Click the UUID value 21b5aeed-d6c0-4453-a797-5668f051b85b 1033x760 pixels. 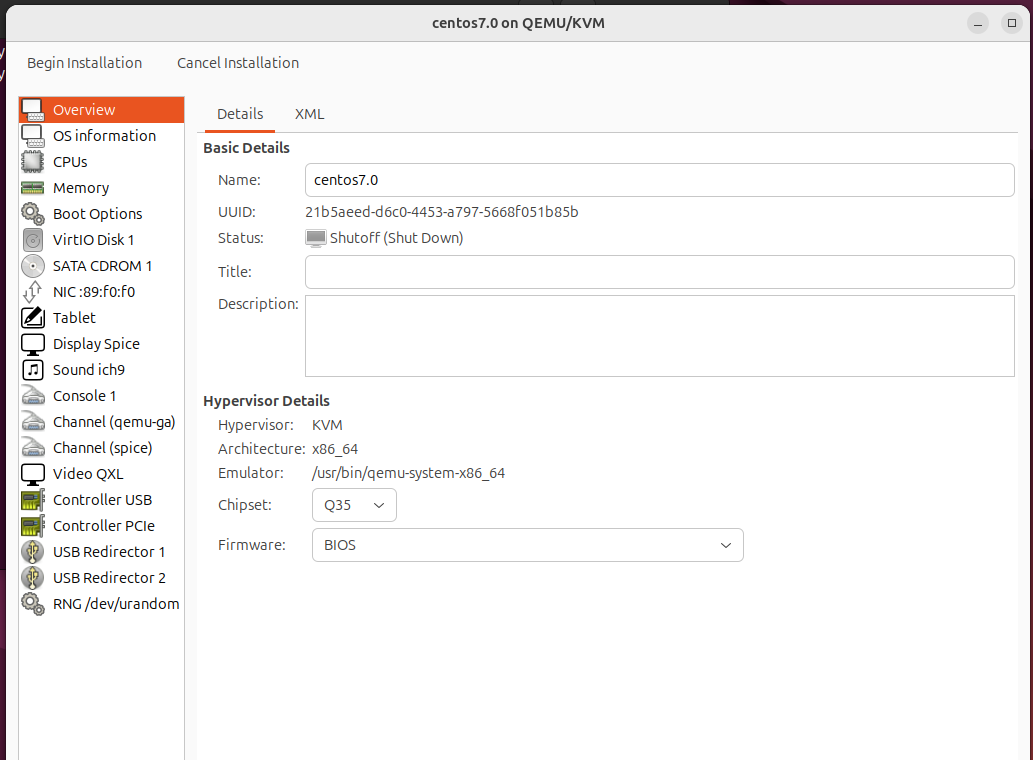(x=441, y=212)
